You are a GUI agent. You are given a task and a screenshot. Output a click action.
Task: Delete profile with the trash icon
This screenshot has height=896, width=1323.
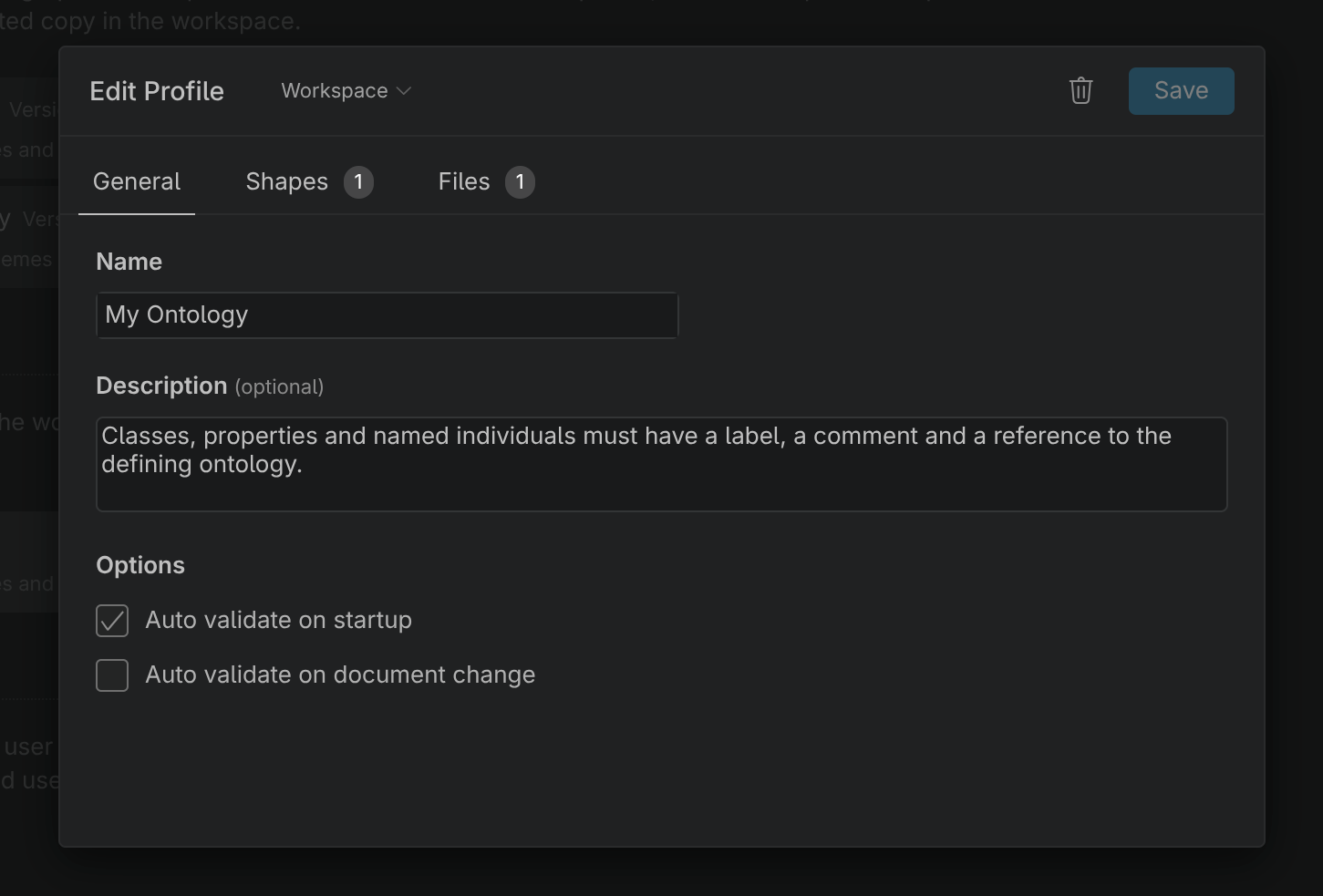click(x=1080, y=91)
